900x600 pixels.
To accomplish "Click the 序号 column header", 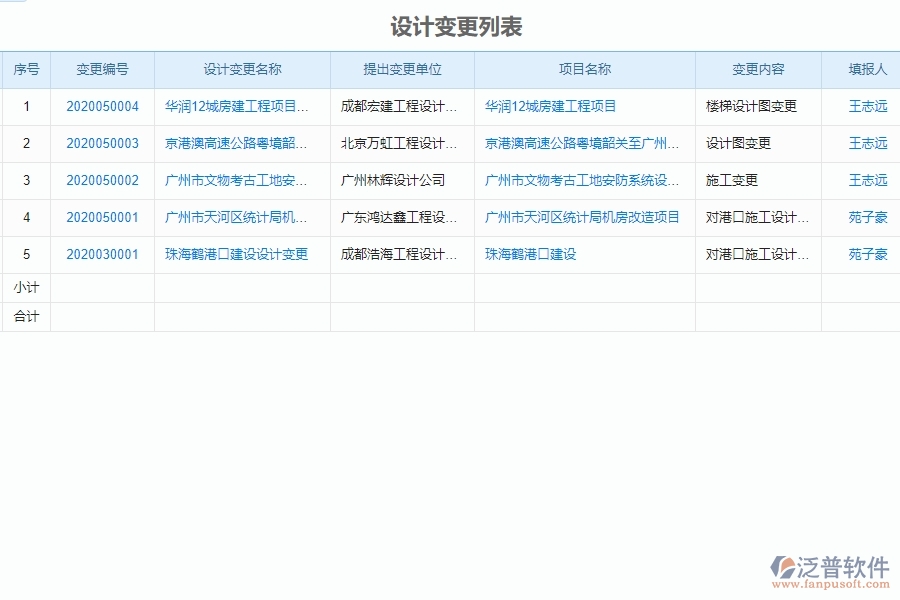I will (27, 69).
